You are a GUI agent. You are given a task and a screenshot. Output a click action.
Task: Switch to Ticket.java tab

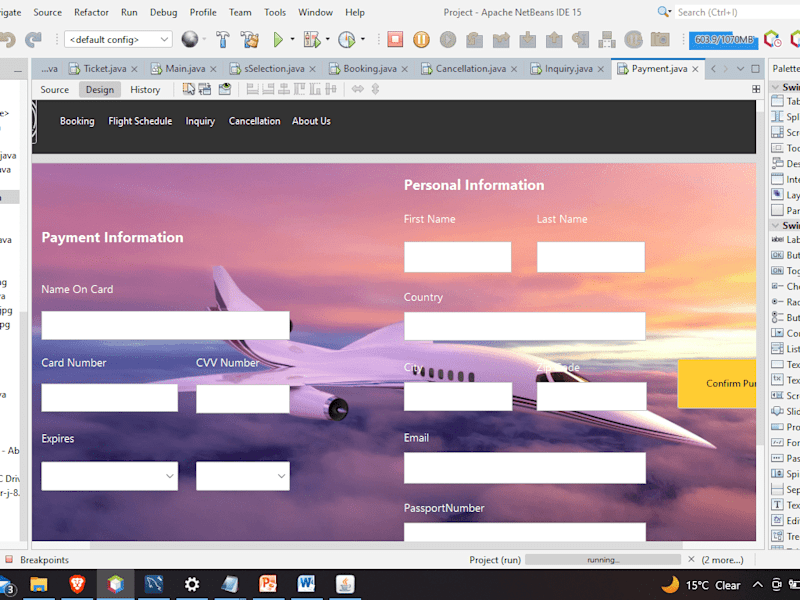pyautogui.click(x=105, y=68)
